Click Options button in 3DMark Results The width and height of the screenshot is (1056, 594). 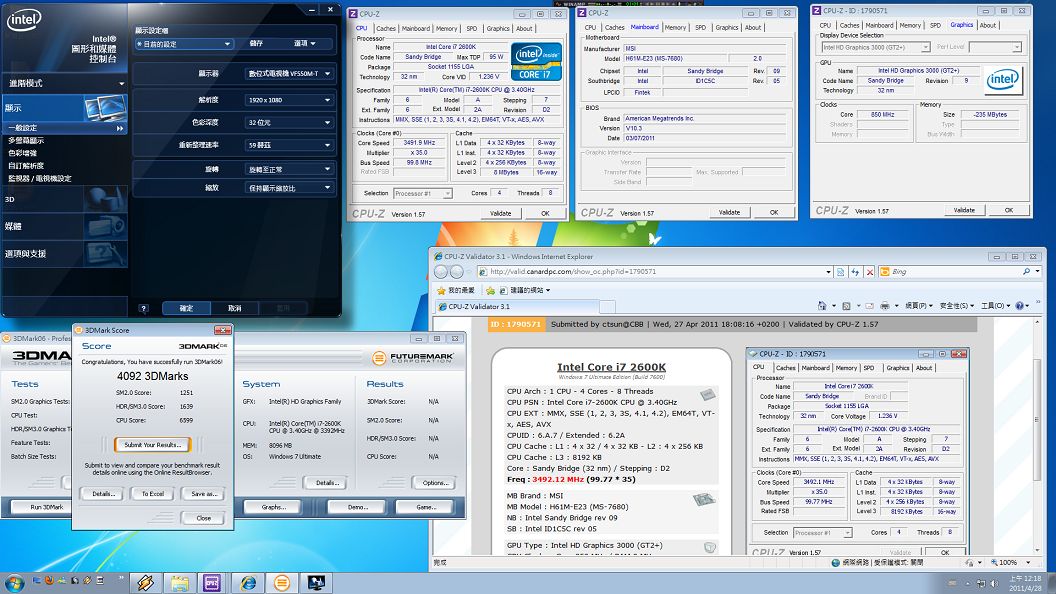(x=435, y=483)
